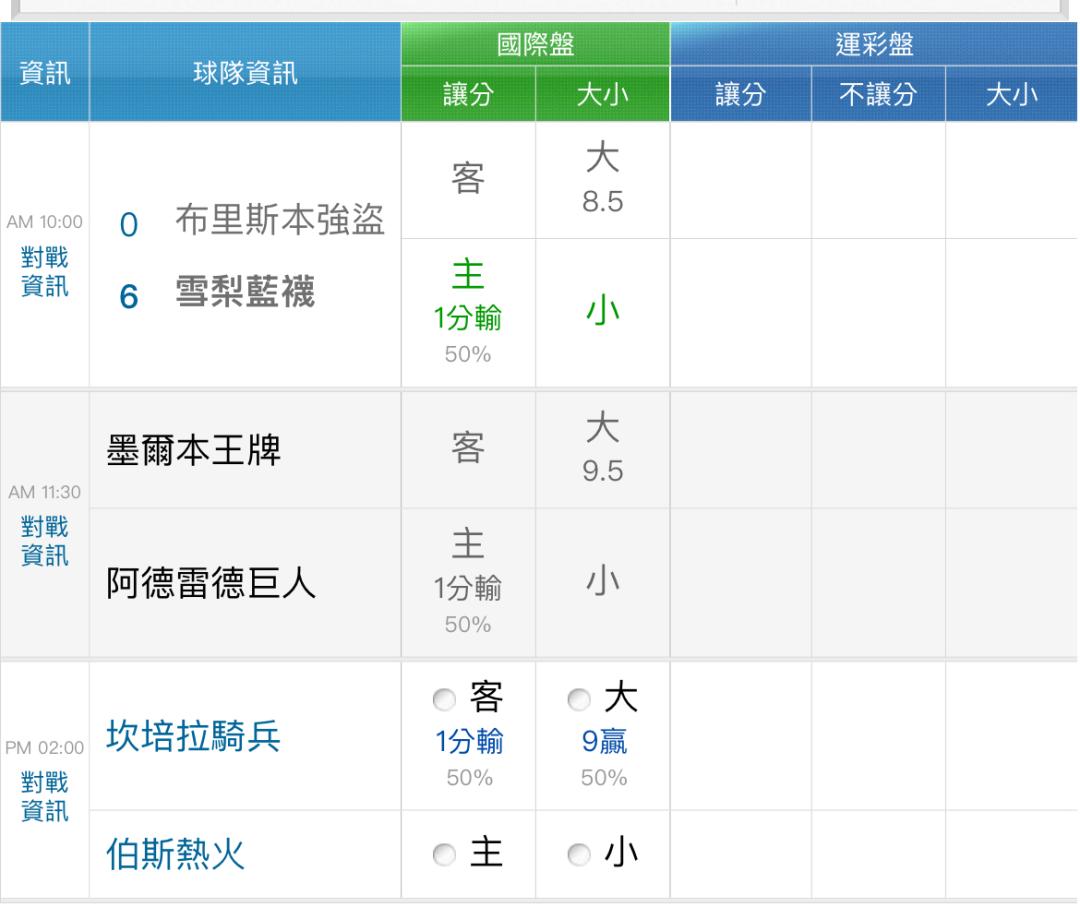The width and height of the screenshot is (1080, 907).
Task: Click 小 cell for 阿德雷德巨人
Action: [603, 581]
